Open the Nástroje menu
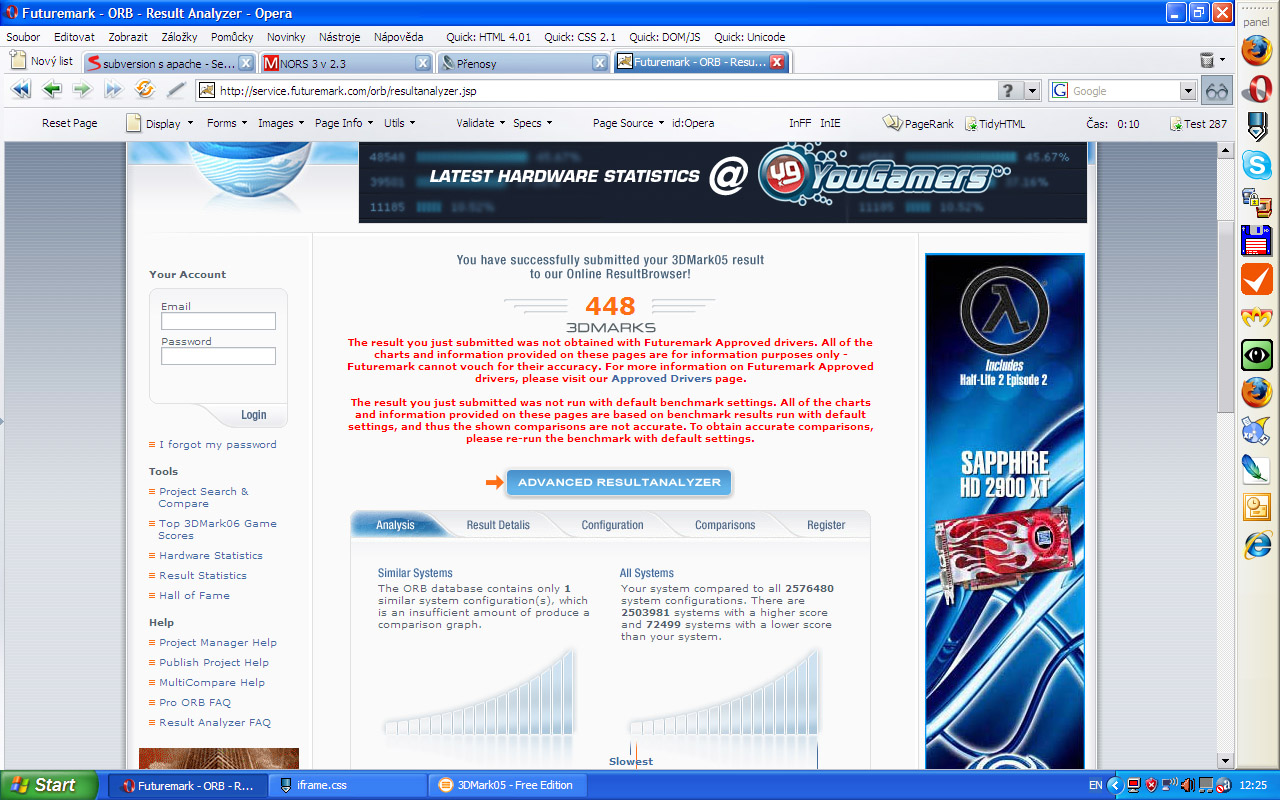The width and height of the screenshot is (1280, 800). click(x=340, y=37)
